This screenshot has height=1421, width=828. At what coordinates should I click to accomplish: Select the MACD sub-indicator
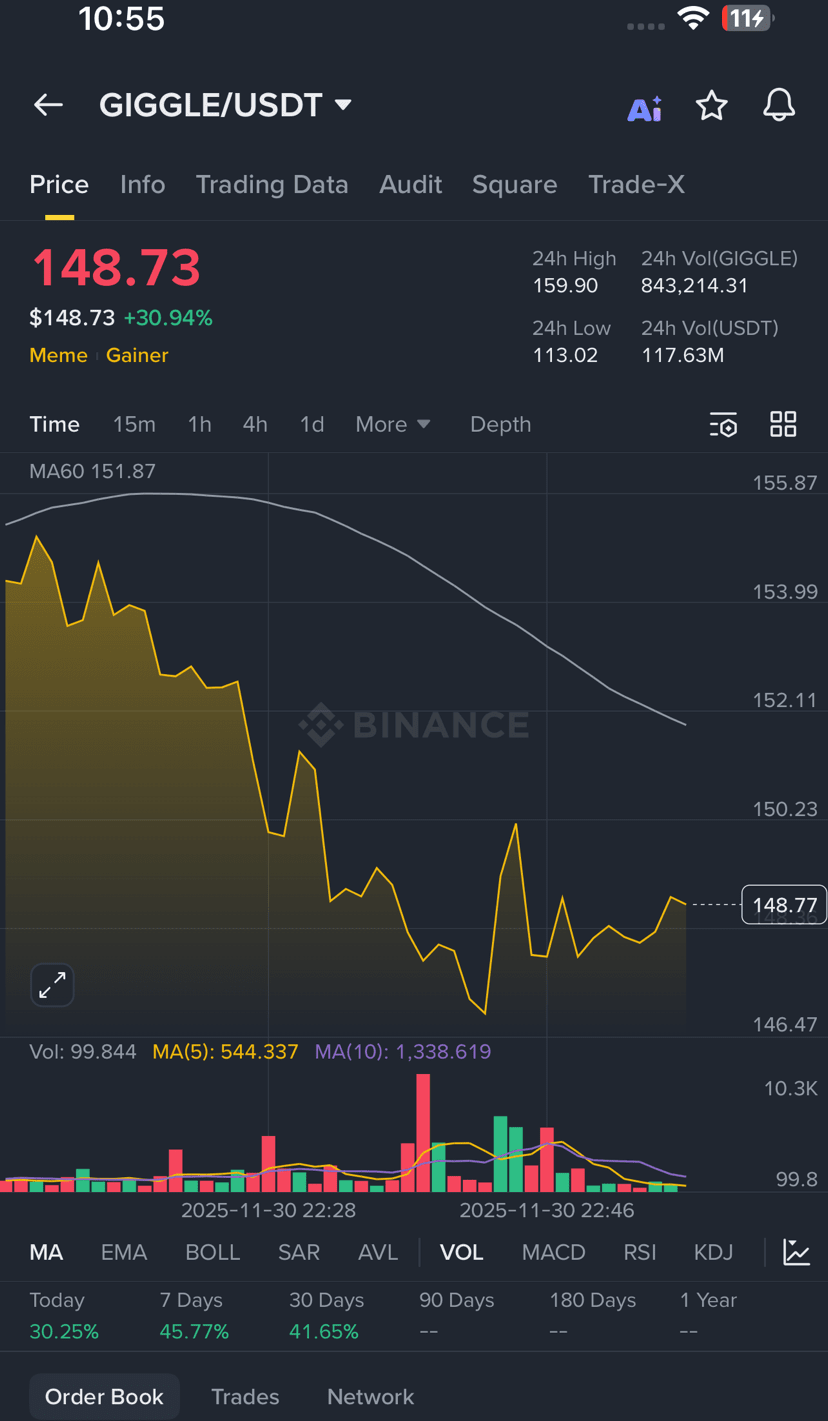click(554, 1252)
